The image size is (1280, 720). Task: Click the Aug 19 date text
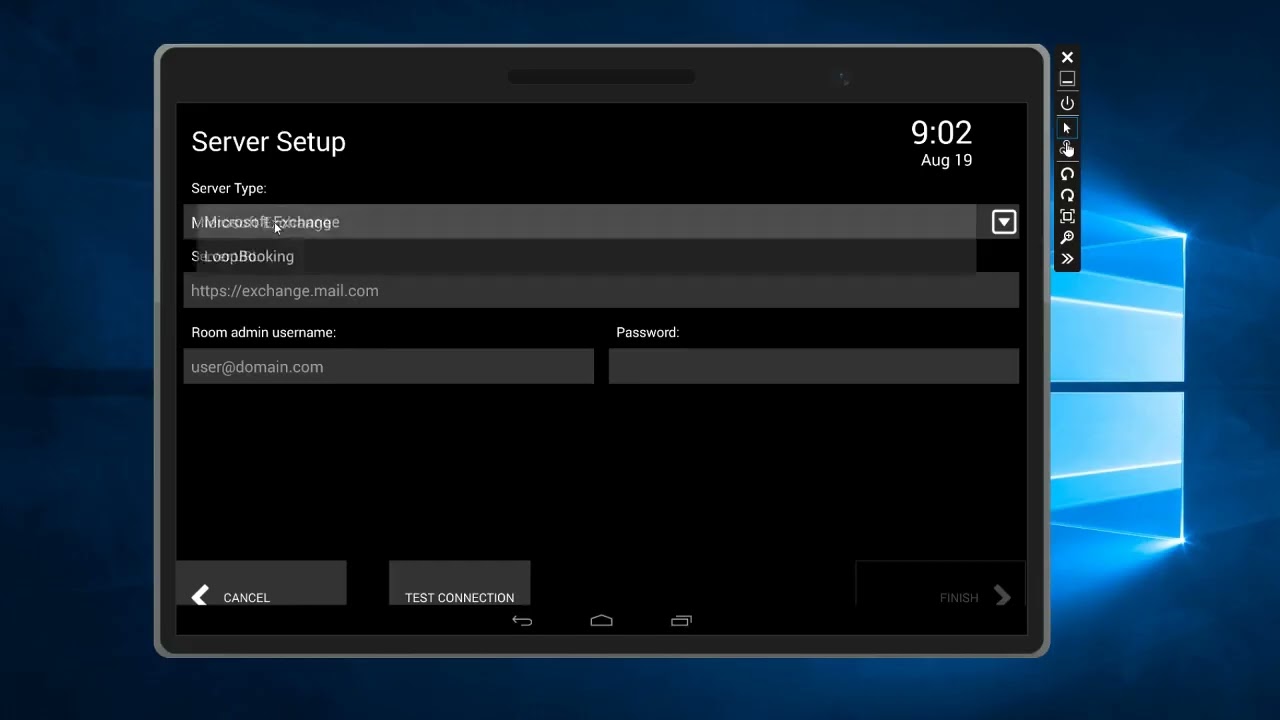click(x=946, y=160)
